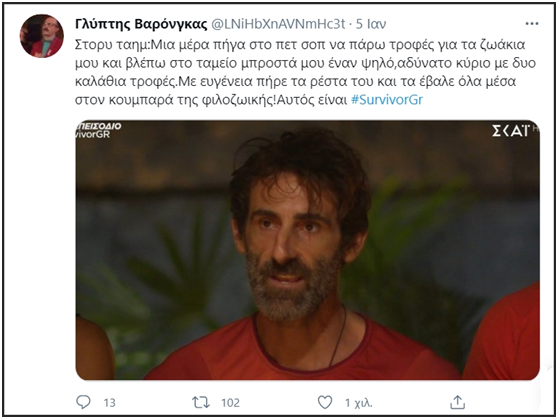Click the reply speech bubble icon
Viewport: 558px width, 419px height.
(x=83, y=402)
